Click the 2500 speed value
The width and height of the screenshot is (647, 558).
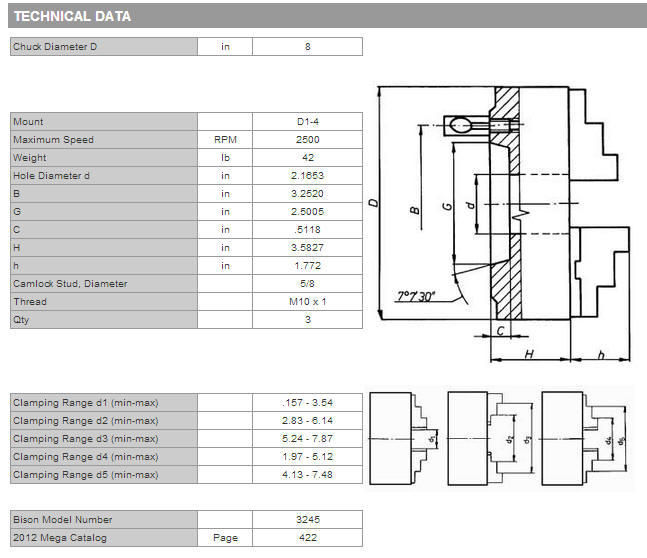tap(307, 140)
